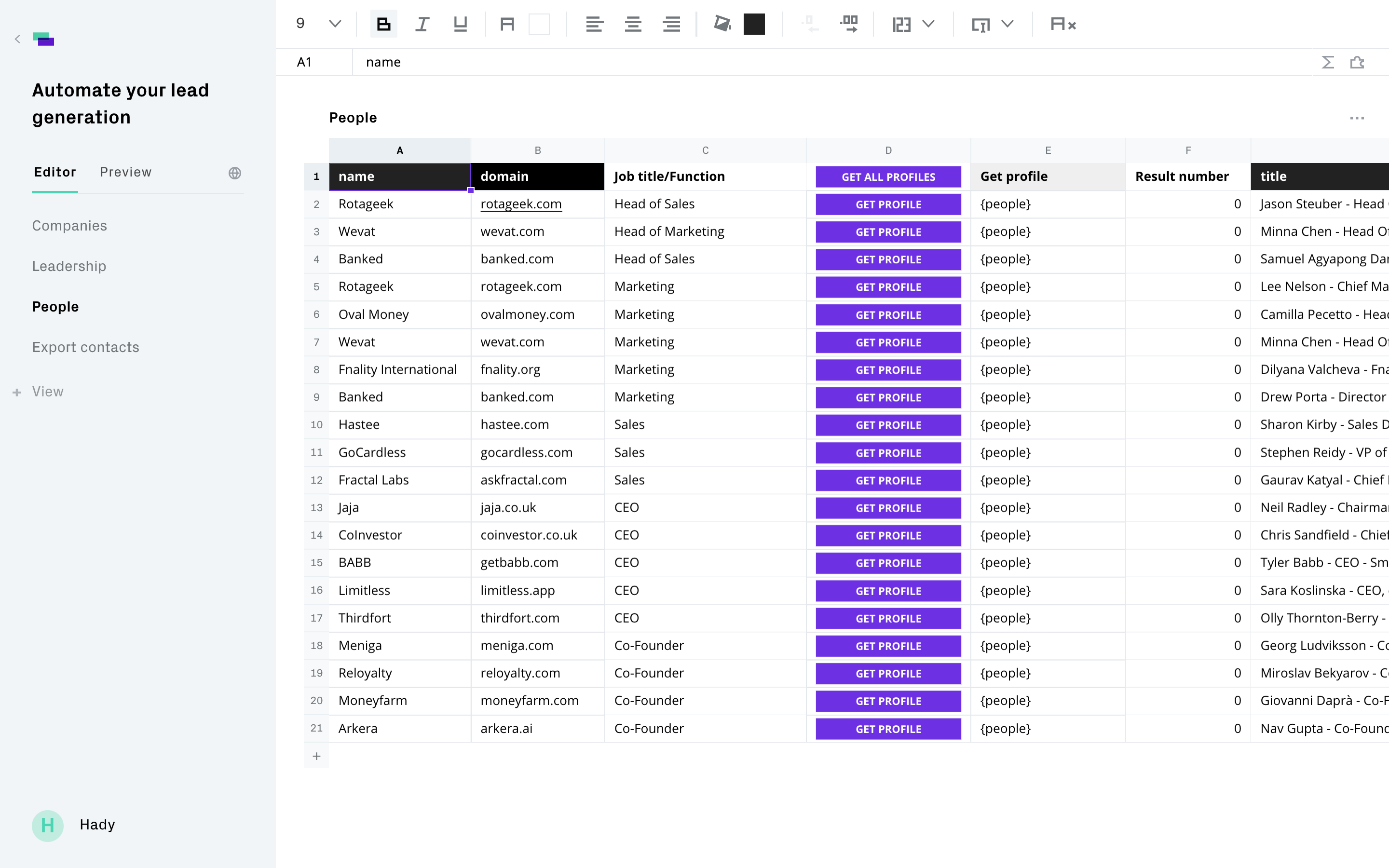Toggle bold formatting
The width and height of the screenshot is (1389, 868).
pos(383,24)
